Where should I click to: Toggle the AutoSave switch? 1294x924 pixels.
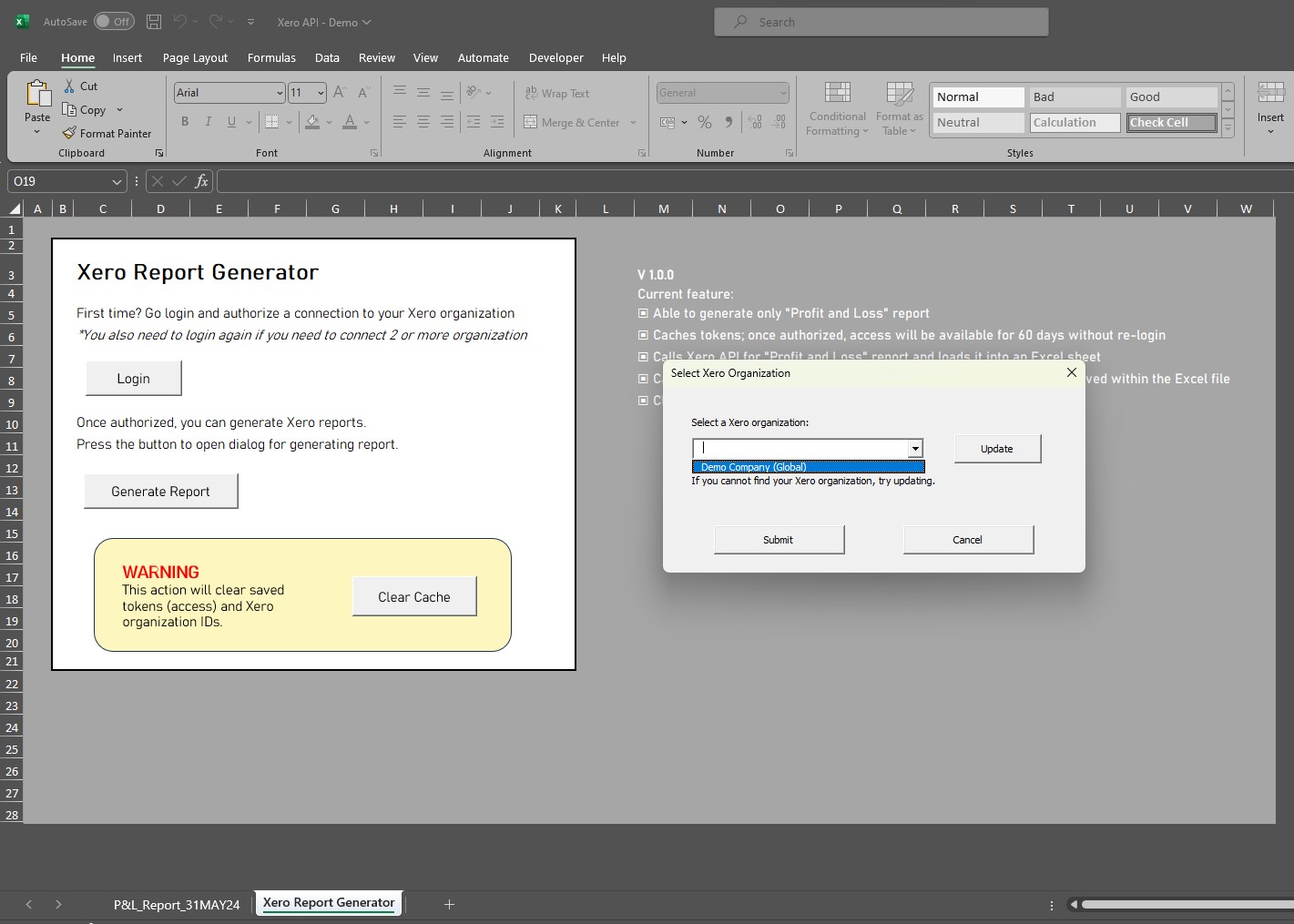pyautogui.click(x=114, y=22)
